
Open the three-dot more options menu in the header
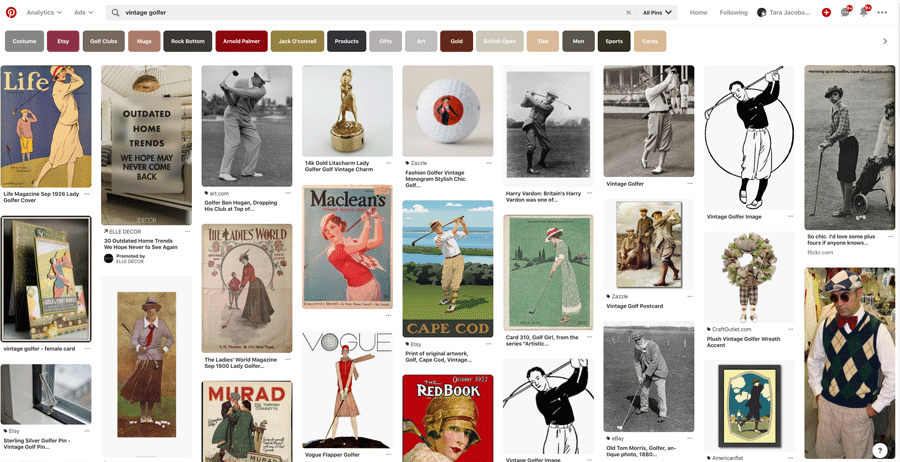tap(883, 12)
